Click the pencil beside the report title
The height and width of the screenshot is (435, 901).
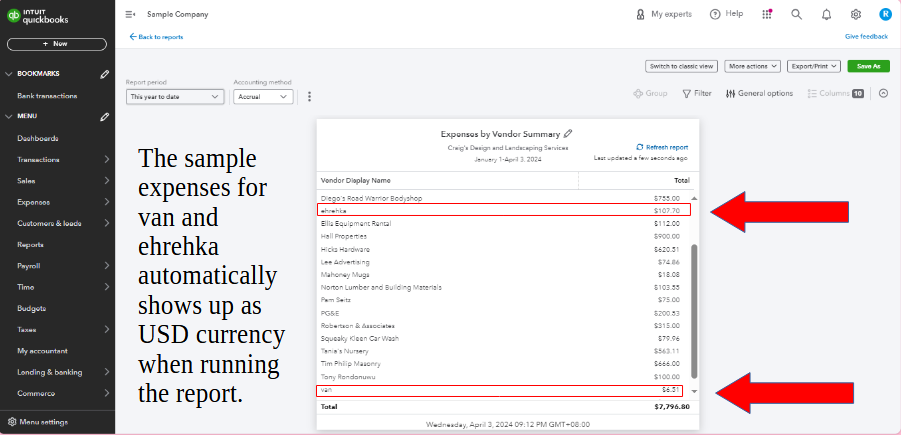click(x=568, y=134)
